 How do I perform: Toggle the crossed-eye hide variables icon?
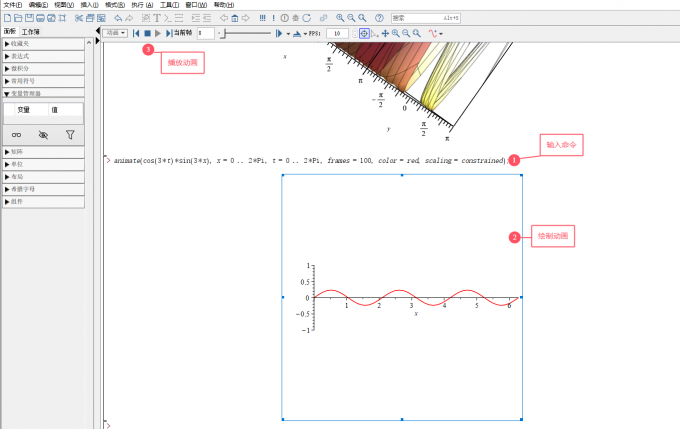pyautogui.click(x=43, y=134)
